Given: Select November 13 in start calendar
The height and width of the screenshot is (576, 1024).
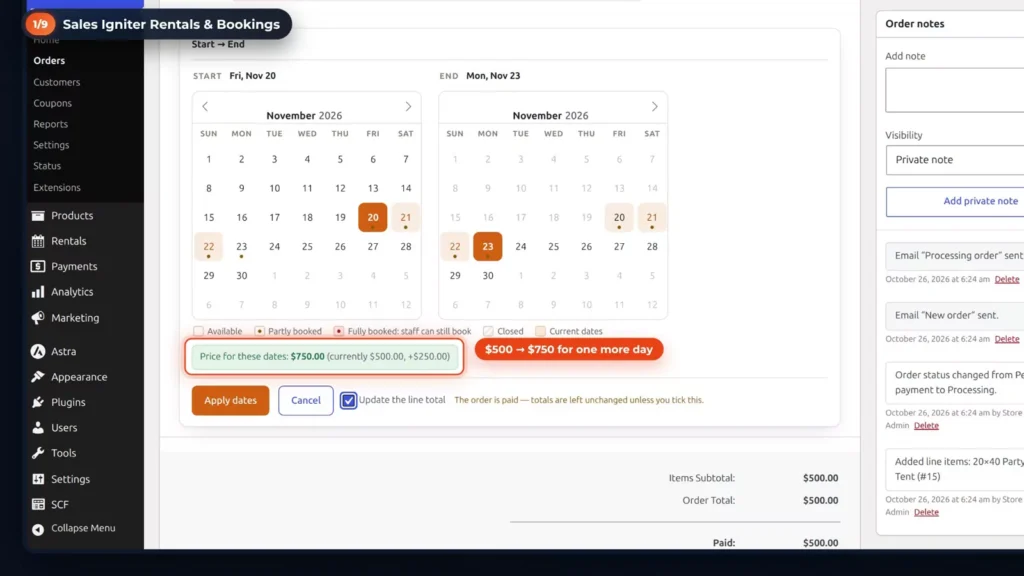Looking at the screenshot, I should 373,188.
